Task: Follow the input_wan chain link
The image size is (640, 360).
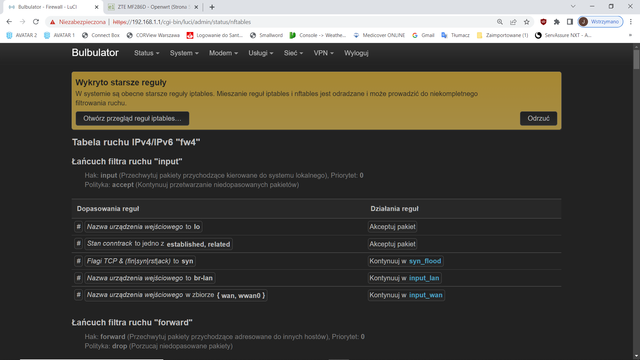Action: pyautogui.click(x=426, y=295)
